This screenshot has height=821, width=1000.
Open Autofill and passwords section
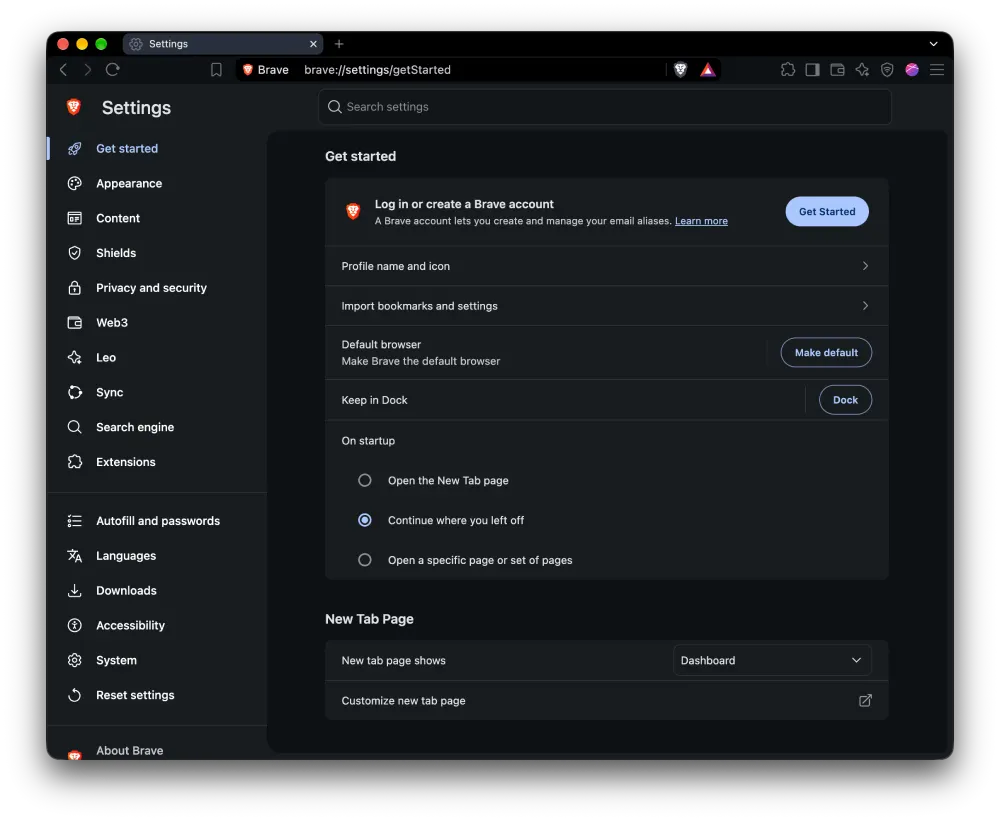point(157,521)
